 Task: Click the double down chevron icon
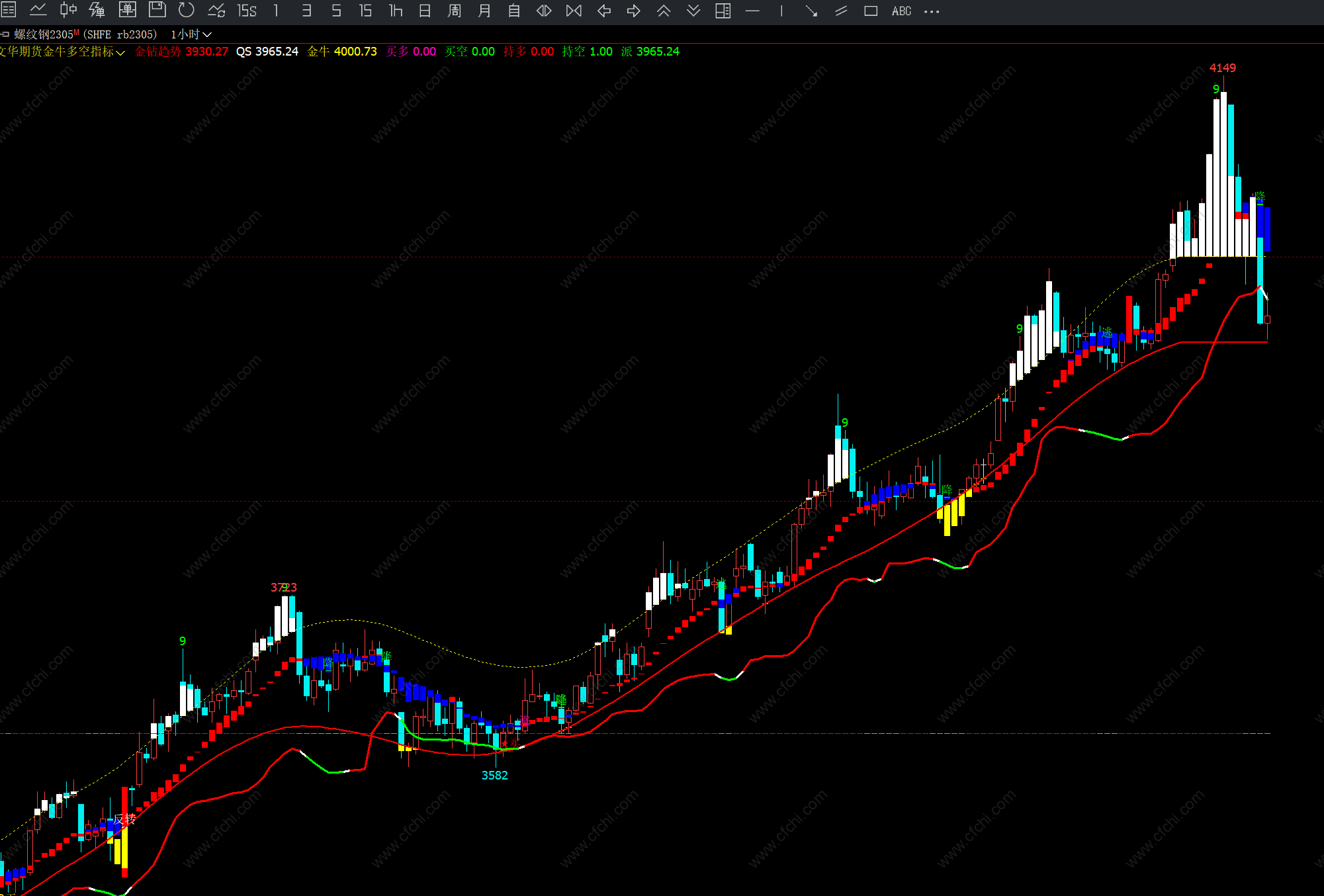pyautogui.click(x=693, y=11)
